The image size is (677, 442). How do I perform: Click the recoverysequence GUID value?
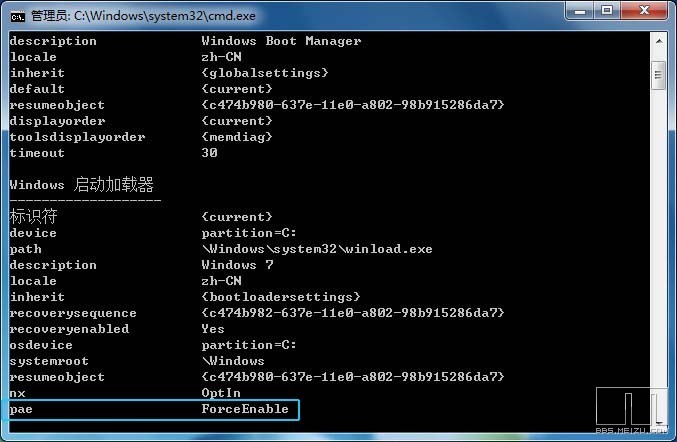[x=353, y=313]
